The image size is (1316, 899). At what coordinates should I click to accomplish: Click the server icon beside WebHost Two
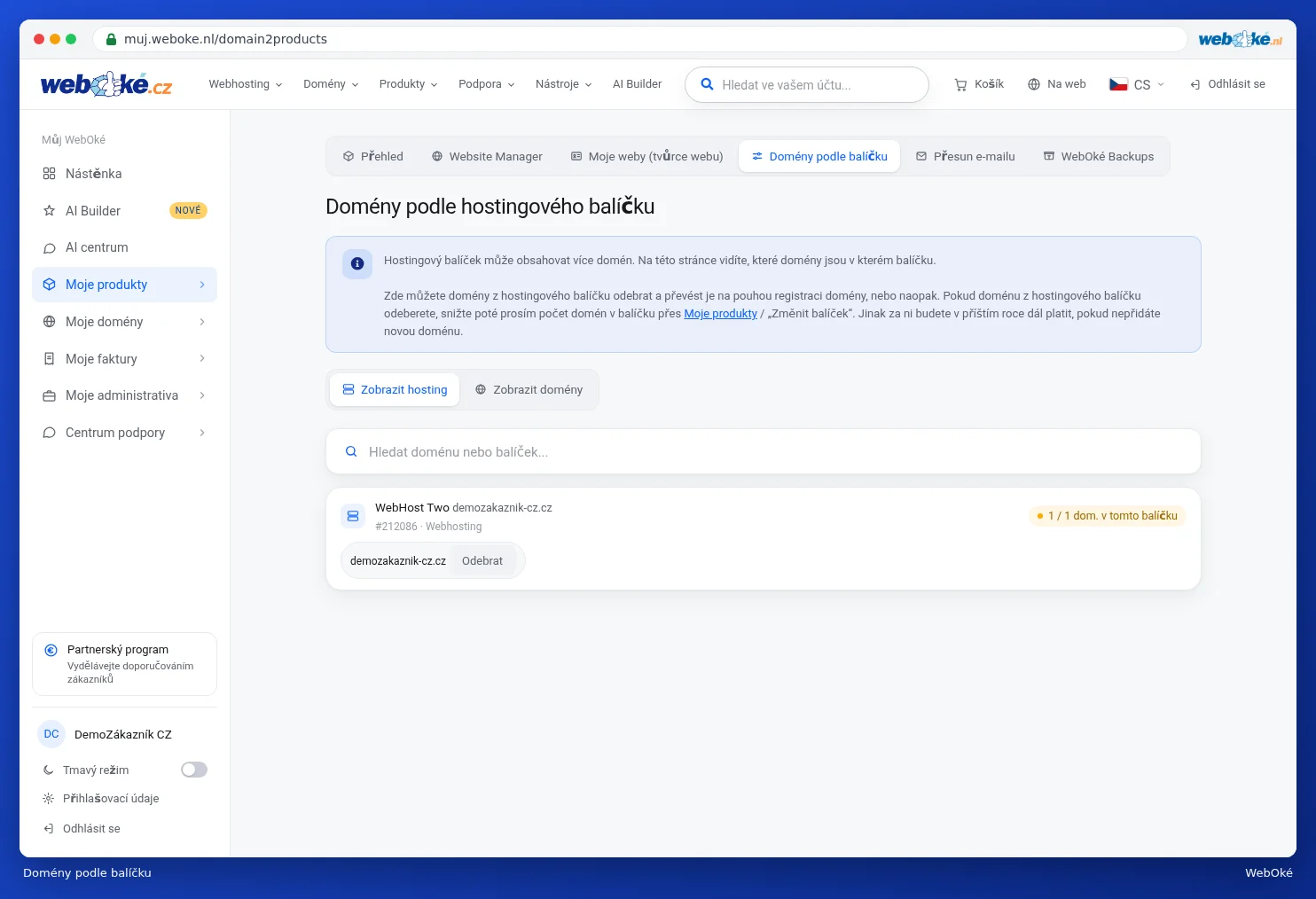[x=353, y=516]
